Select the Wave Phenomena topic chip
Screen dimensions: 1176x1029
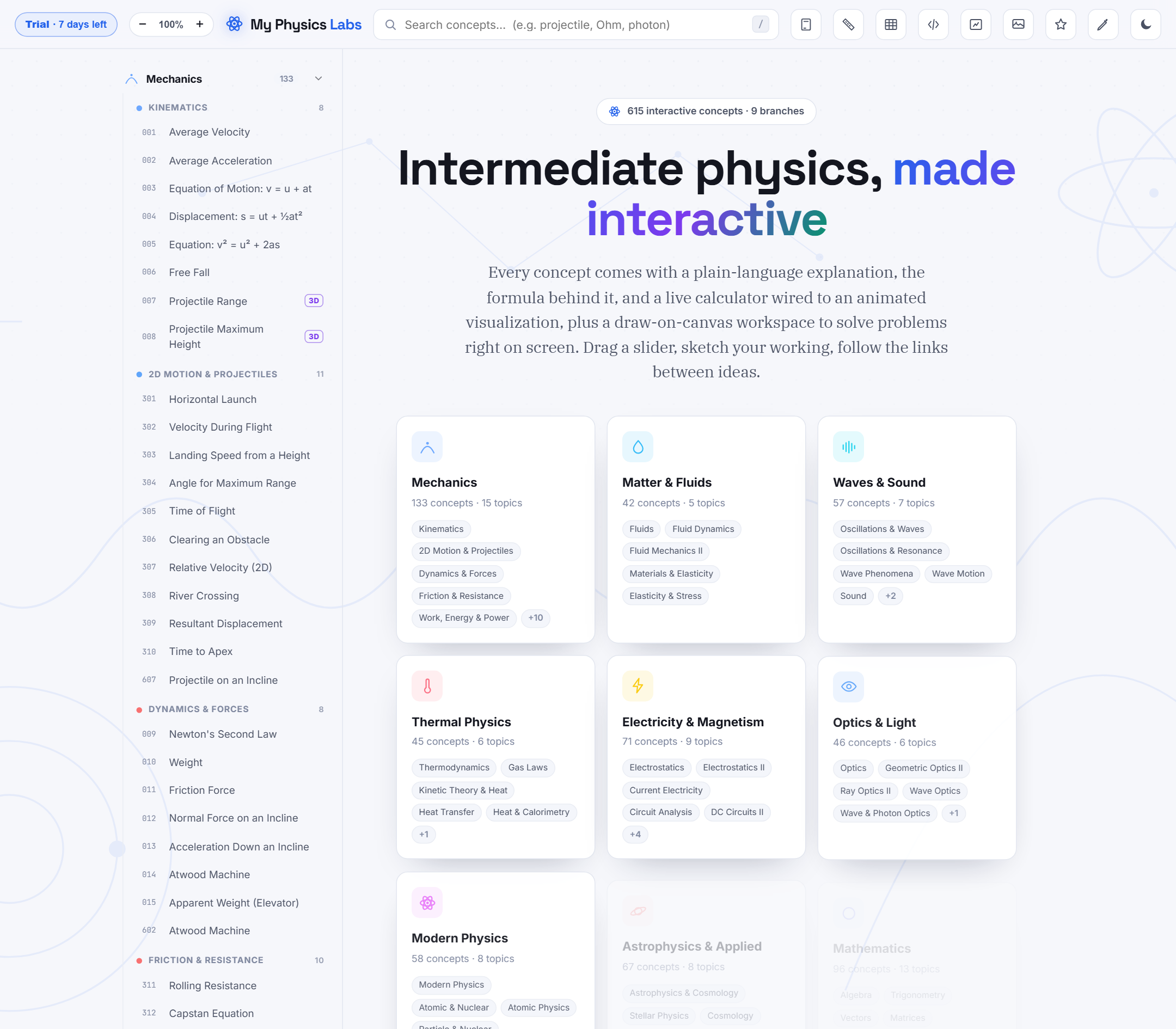click(x=876, y=574)
